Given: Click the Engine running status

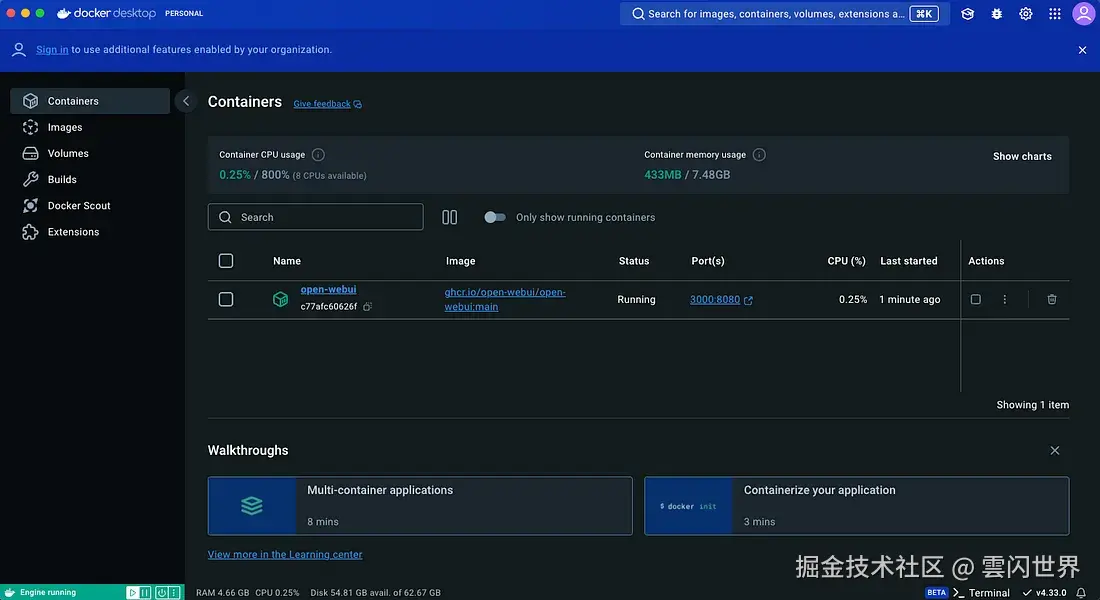Looking at the screenshot, I should [48, 592].
